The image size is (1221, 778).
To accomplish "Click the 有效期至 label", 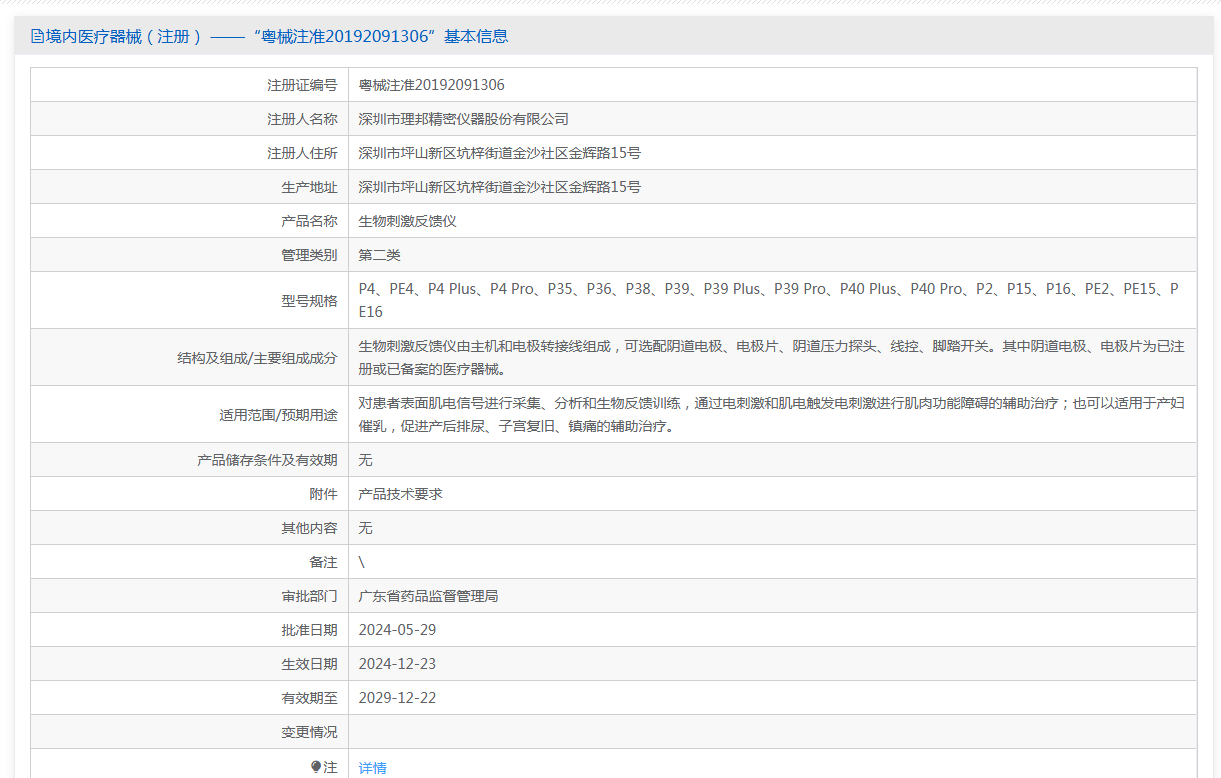I will [309, 698].
